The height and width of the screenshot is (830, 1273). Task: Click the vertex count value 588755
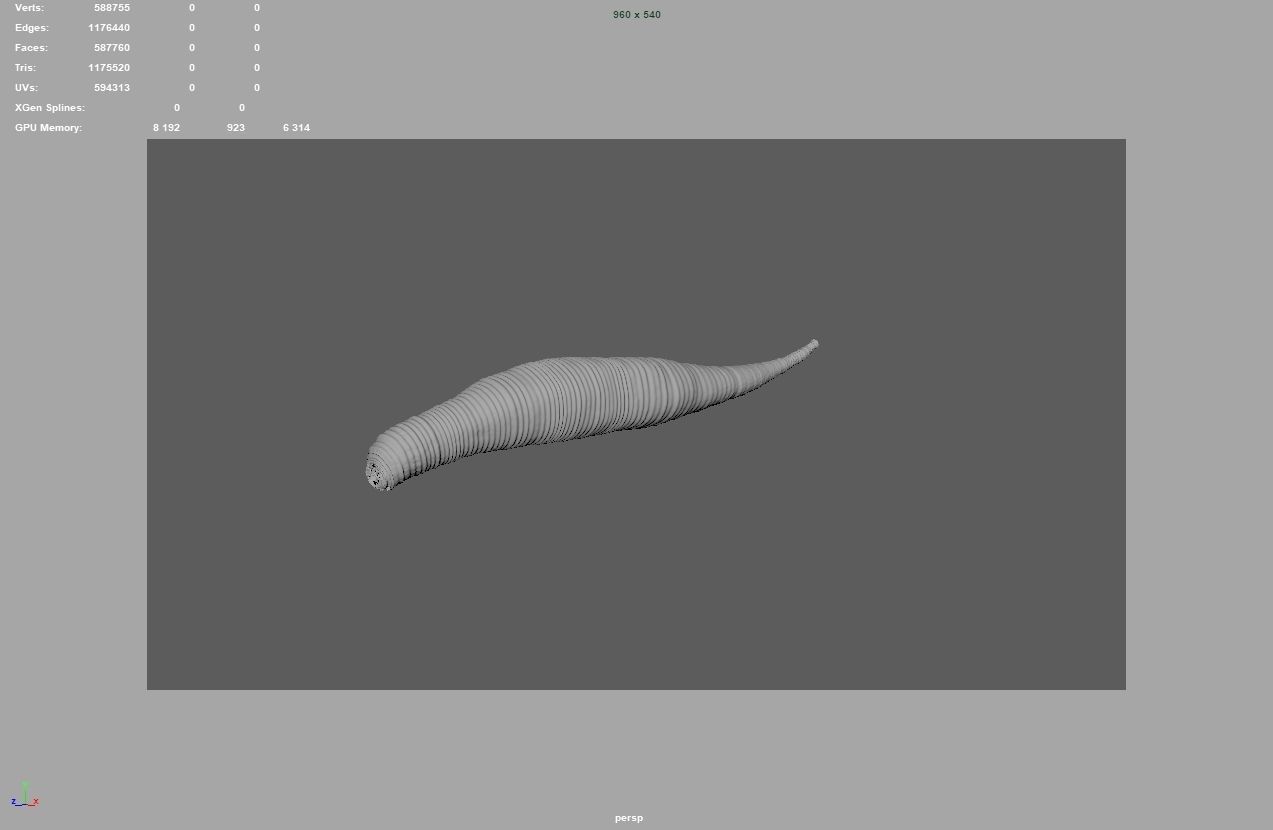[112, 8]
